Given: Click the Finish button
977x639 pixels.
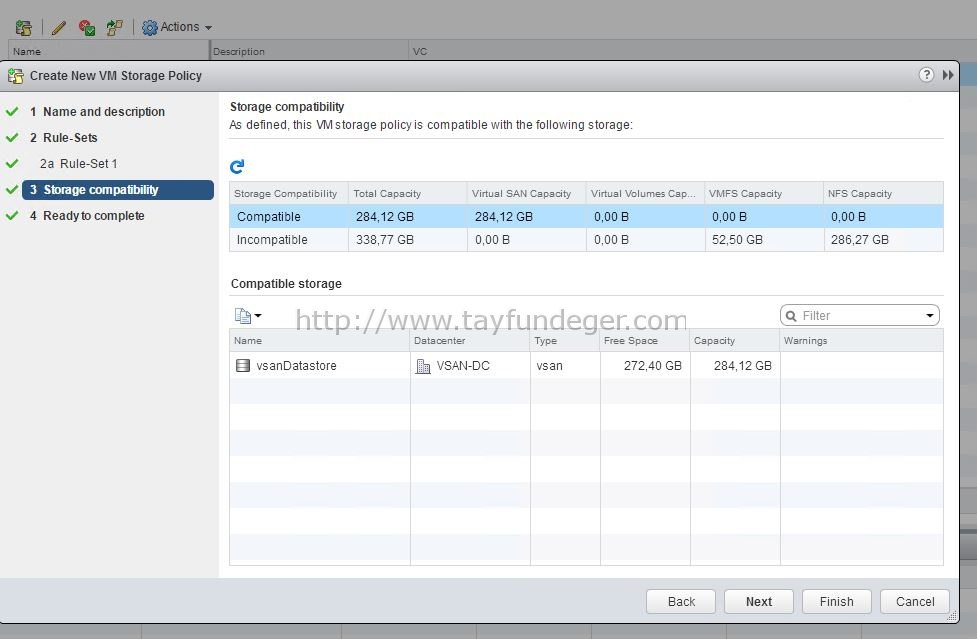Looking at the screenshot, I should click(837, 602).
